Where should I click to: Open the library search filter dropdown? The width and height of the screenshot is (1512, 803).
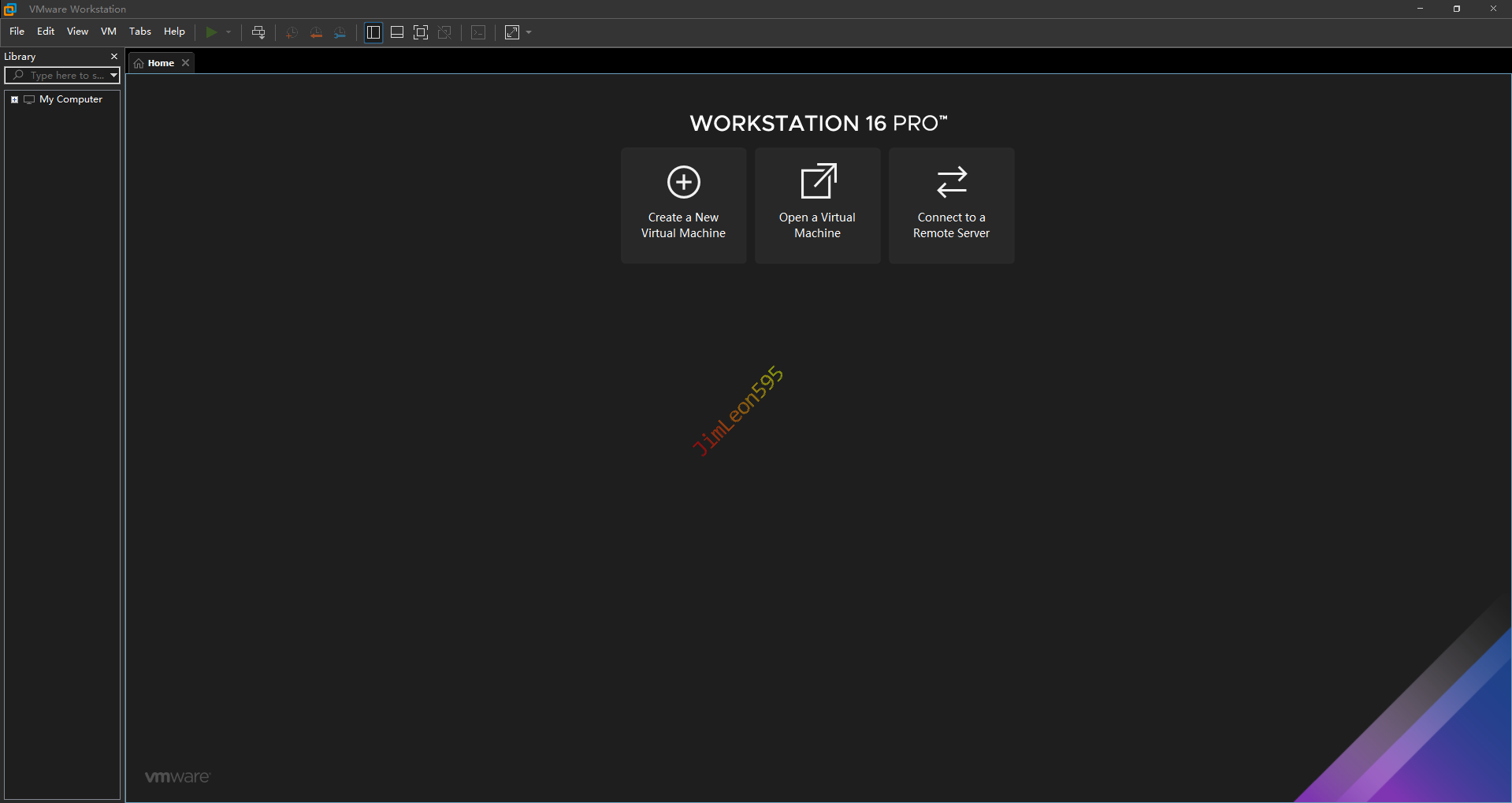tap(113, 76)
